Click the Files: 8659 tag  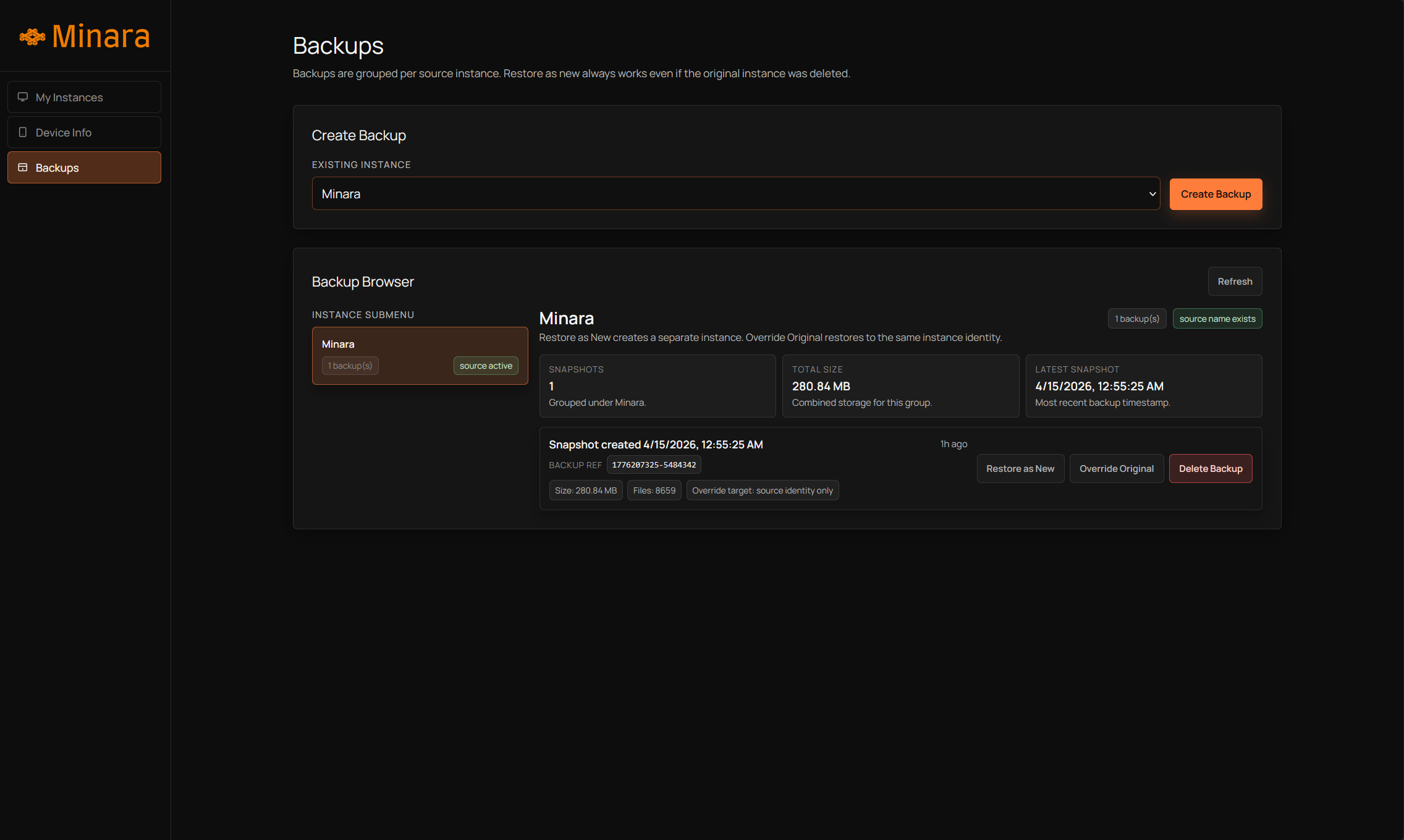654,490
